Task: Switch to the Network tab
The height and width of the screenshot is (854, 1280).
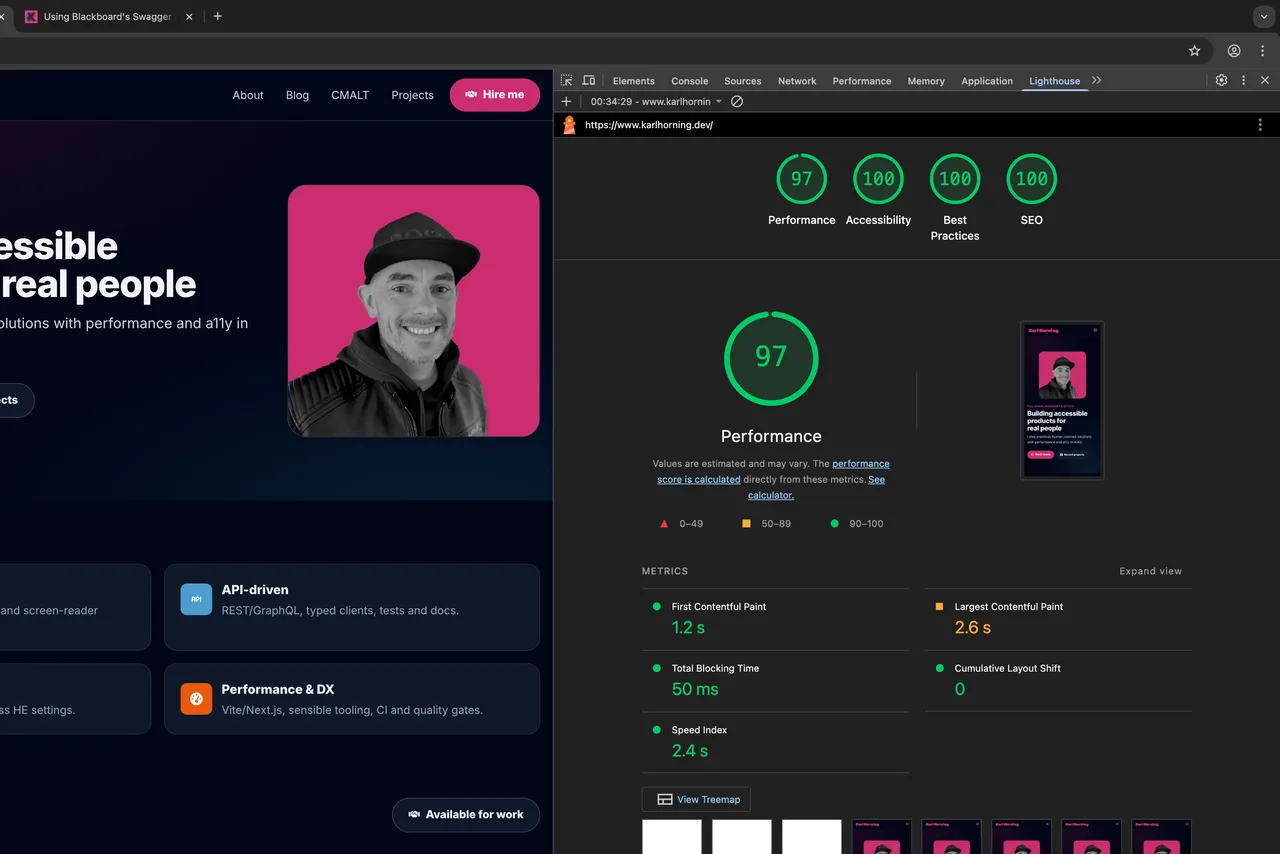Action: [x=797, y=81]
